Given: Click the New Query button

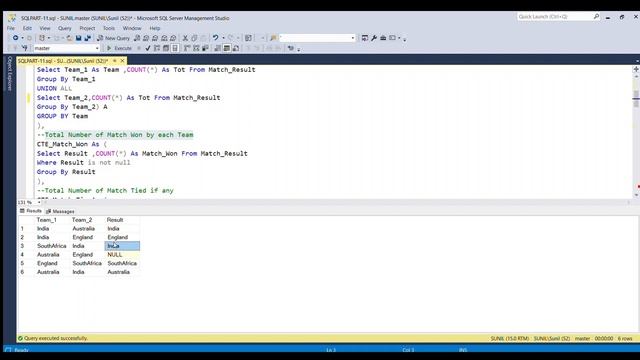Looking at the screenshot, I should pos(113,38).
